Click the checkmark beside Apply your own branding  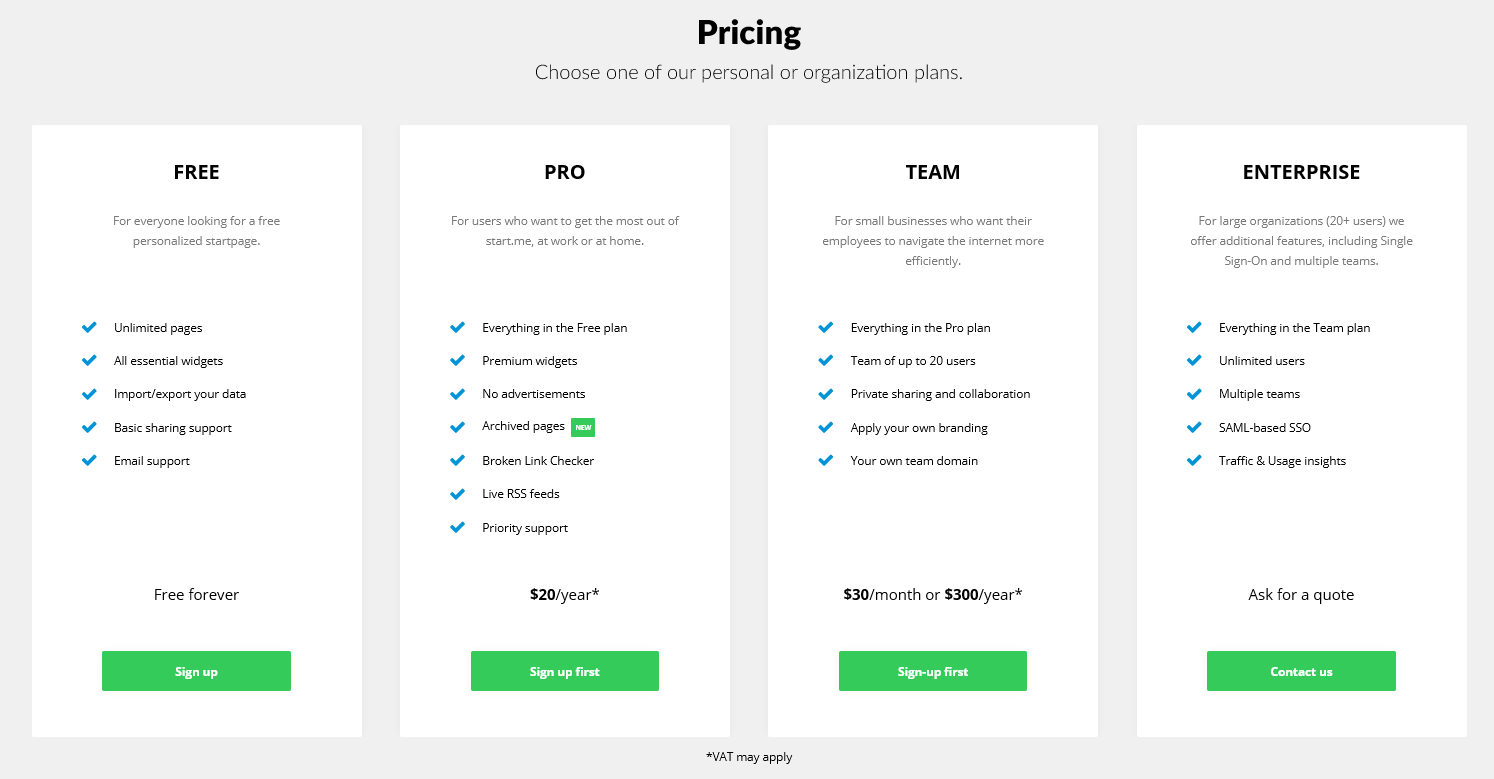tap(825, 427)
